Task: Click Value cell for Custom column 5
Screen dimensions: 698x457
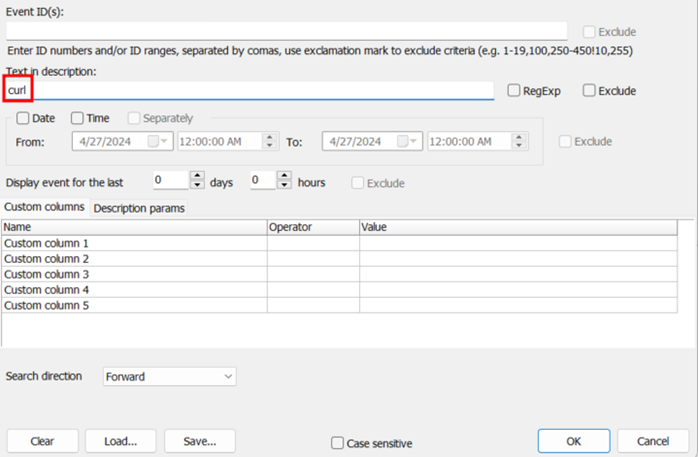Action: coord(519,305)
